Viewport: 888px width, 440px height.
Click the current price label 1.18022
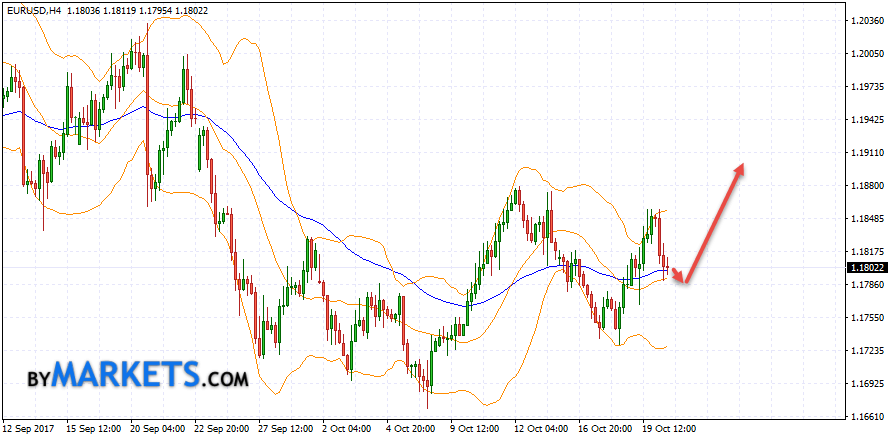pos(865,268)
